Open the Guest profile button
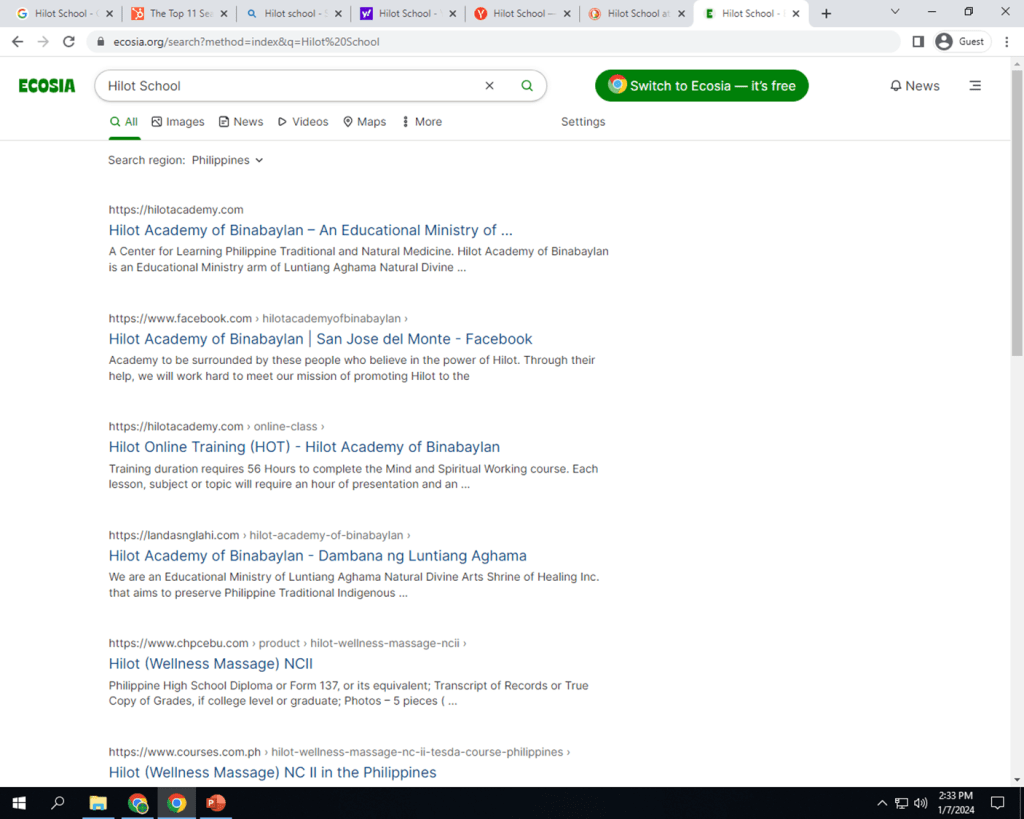Screen dimensions: 1024x819 point(960,42)
